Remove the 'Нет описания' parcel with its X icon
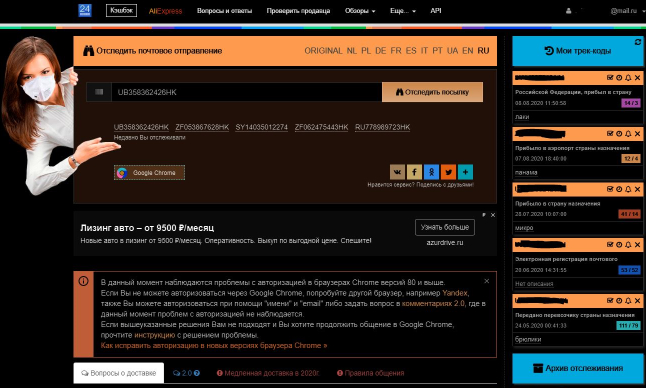The height and width of the screenshot is (388, 646). (x=637, y=245)
